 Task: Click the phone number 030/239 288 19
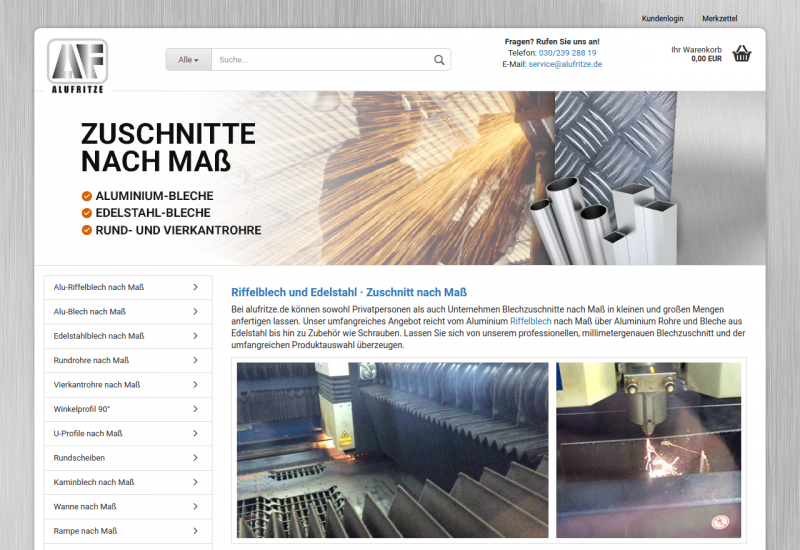pyautogui.click(x=567, y=53)
